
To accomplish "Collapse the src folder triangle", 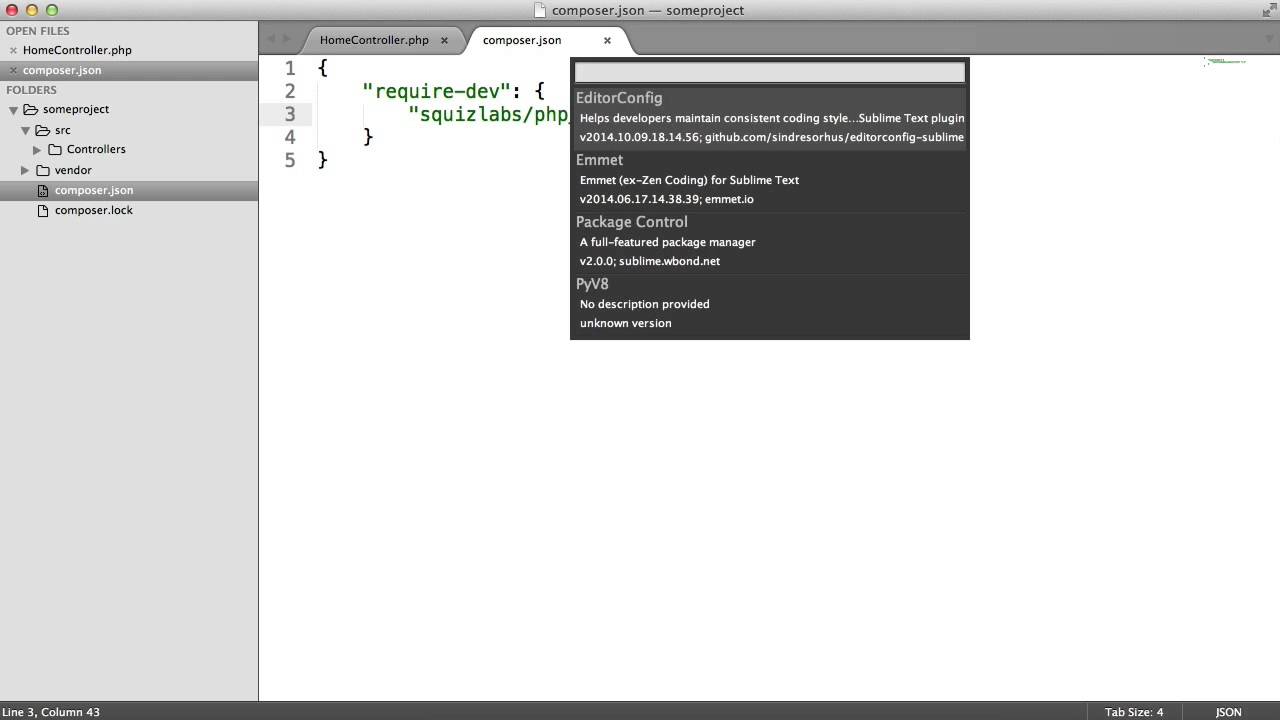I will [x=26, y=130].
